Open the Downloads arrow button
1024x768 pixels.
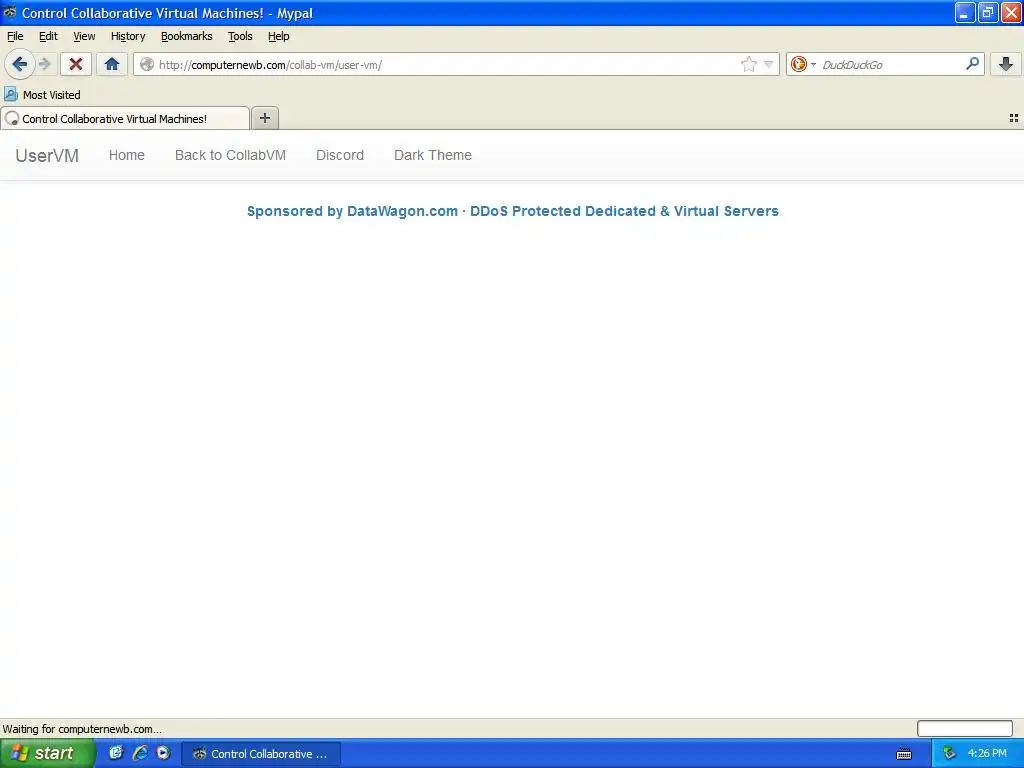pyautogui.click(x=1006, y=64)
